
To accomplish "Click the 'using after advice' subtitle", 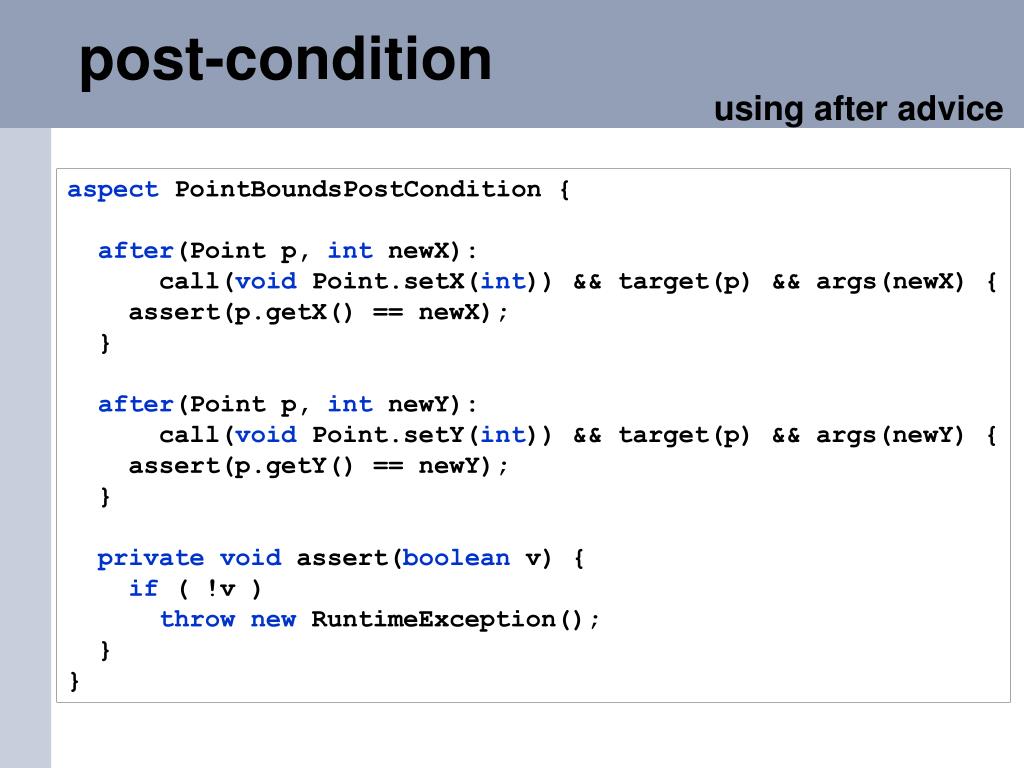I will (x=858, y=108).
